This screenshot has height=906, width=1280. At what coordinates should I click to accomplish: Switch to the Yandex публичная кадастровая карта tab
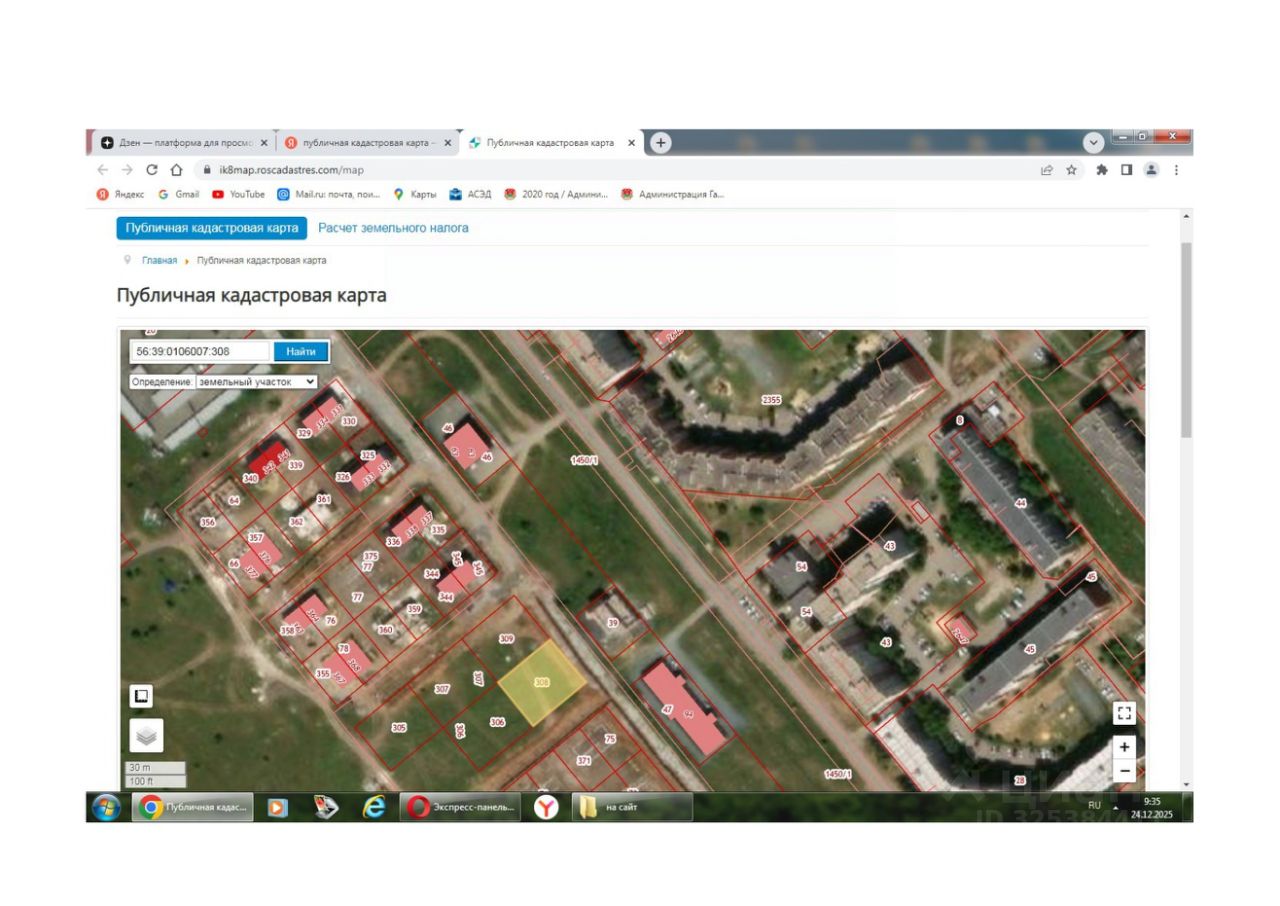point(367,143)
